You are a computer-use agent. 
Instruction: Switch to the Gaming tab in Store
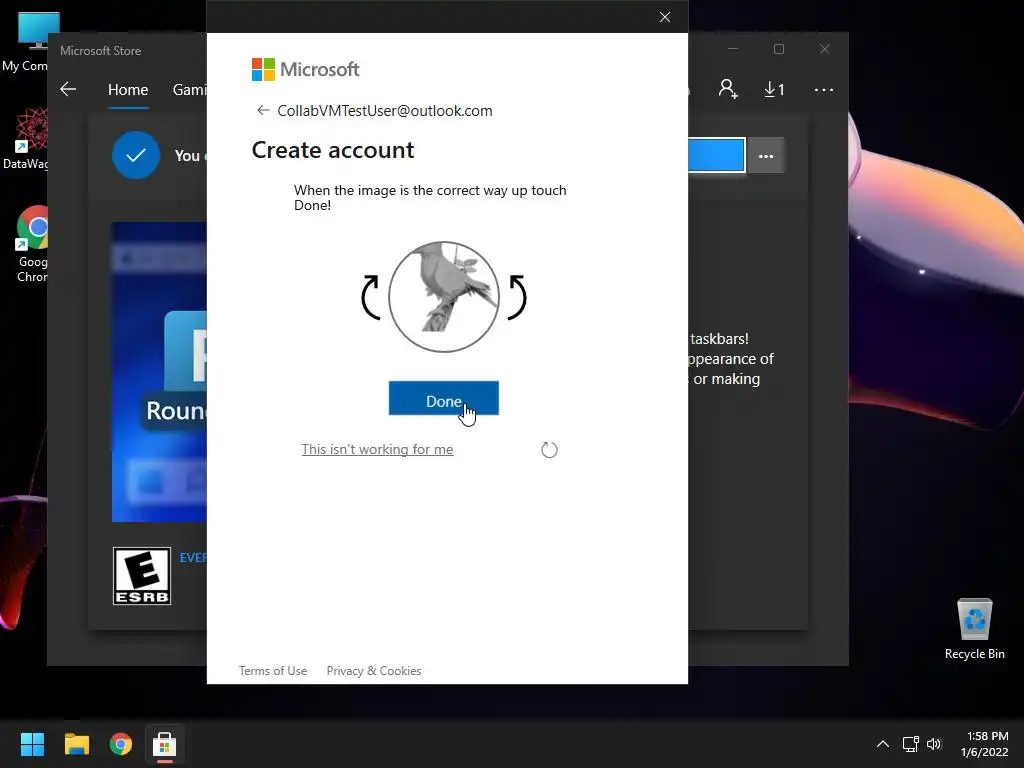click(189, 89)
